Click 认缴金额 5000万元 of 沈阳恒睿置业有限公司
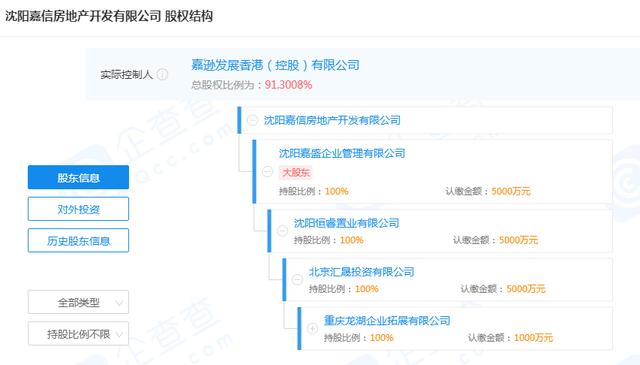This screenshot has width=640, height=365. pyautogui.click(x=518, y=240)
